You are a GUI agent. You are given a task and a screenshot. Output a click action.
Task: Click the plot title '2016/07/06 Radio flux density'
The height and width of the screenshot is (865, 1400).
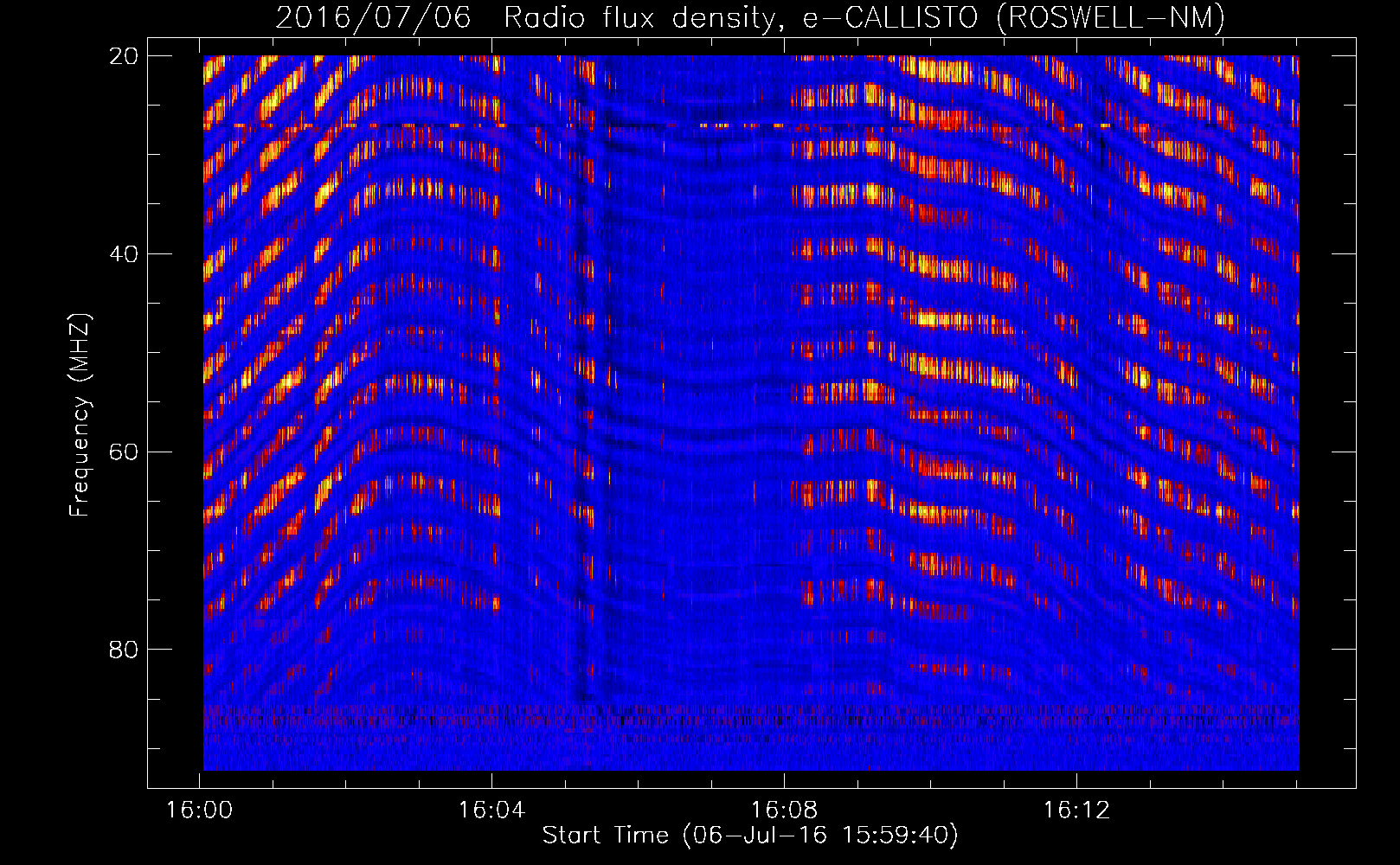point(749,17)
